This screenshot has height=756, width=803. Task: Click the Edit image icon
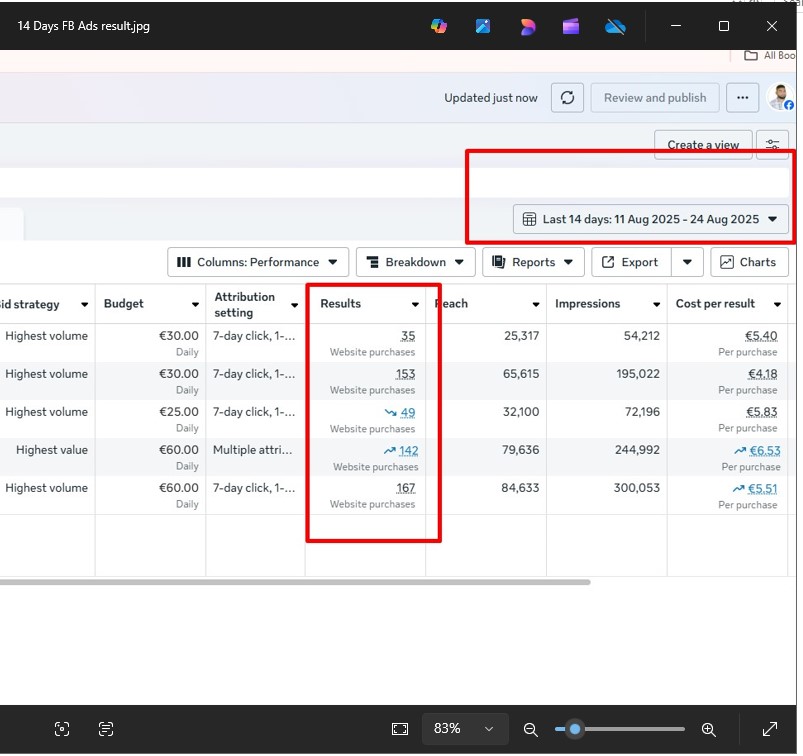pyautogui.click(x=483, y=26)
